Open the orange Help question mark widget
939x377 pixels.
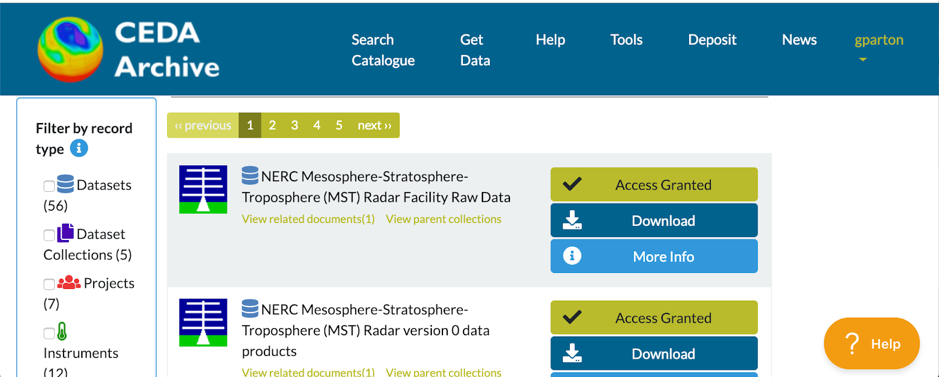pos(871,343)
